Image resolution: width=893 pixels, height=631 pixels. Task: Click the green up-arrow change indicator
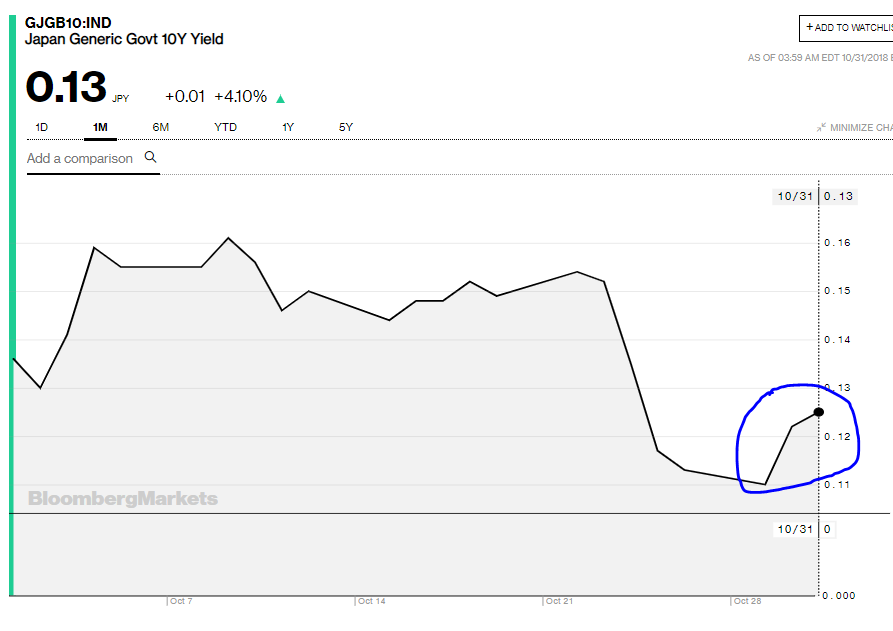(281, 98)
